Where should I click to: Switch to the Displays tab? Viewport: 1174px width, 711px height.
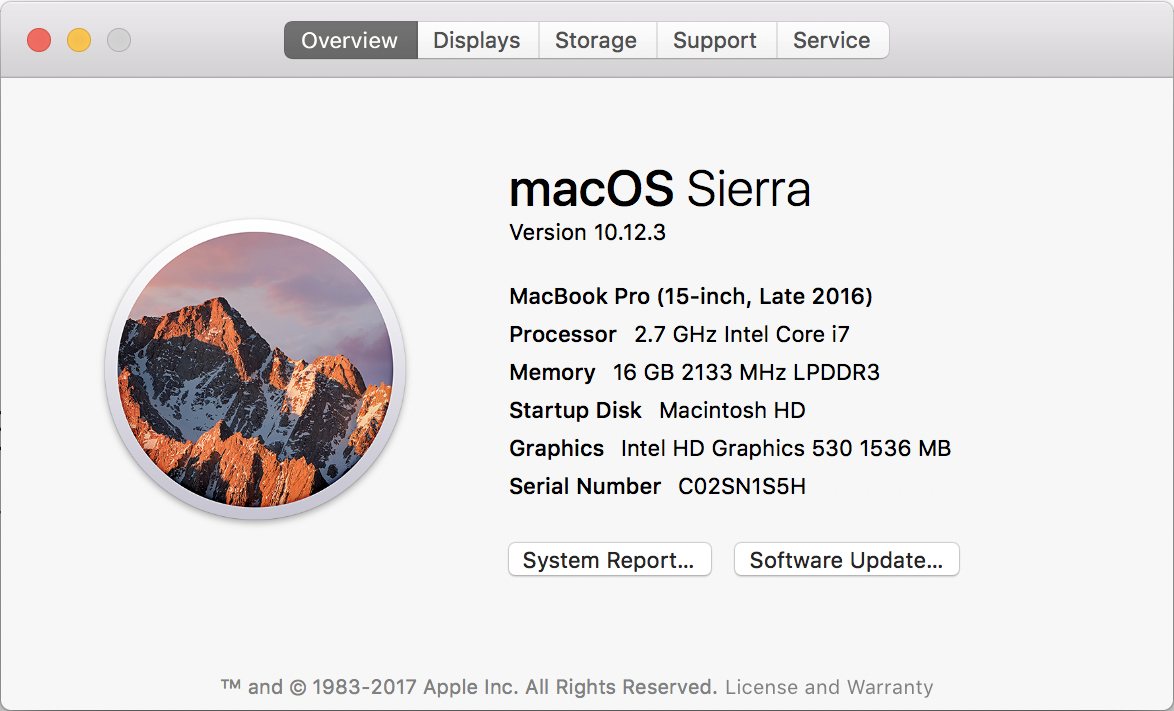[477, 40]
